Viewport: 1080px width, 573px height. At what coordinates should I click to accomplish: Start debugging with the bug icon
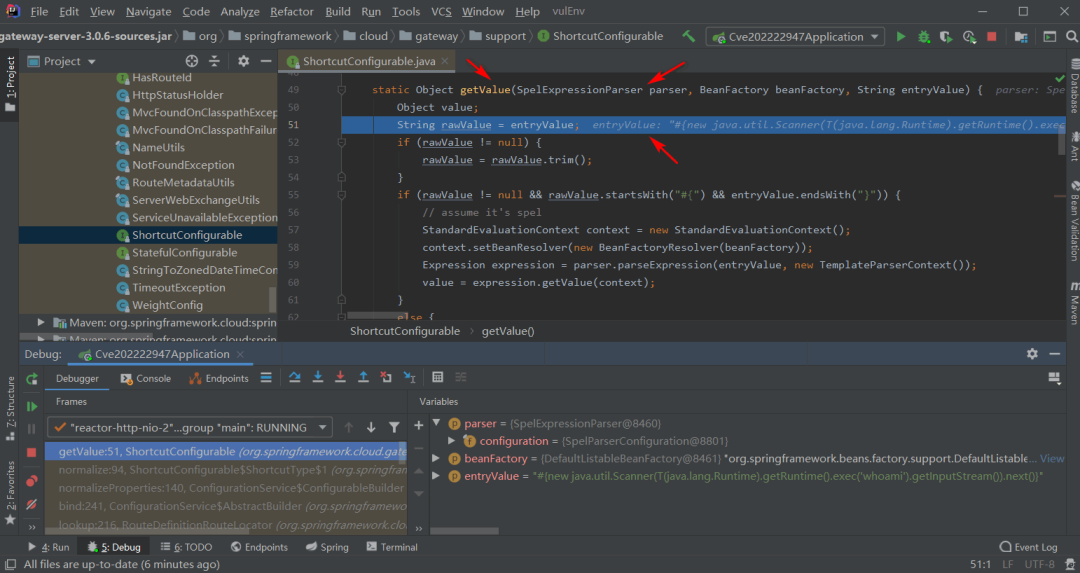click(924, 37)
